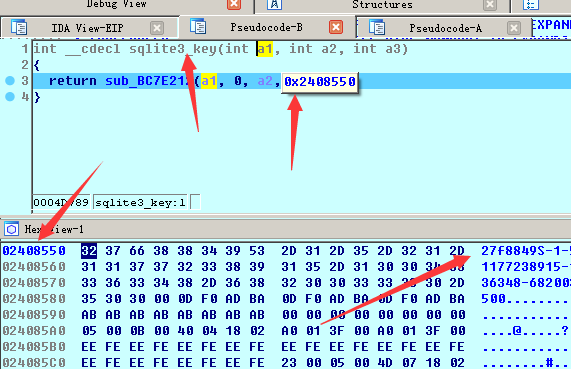Click the selected byte 32 in hex view

point(89,251)
